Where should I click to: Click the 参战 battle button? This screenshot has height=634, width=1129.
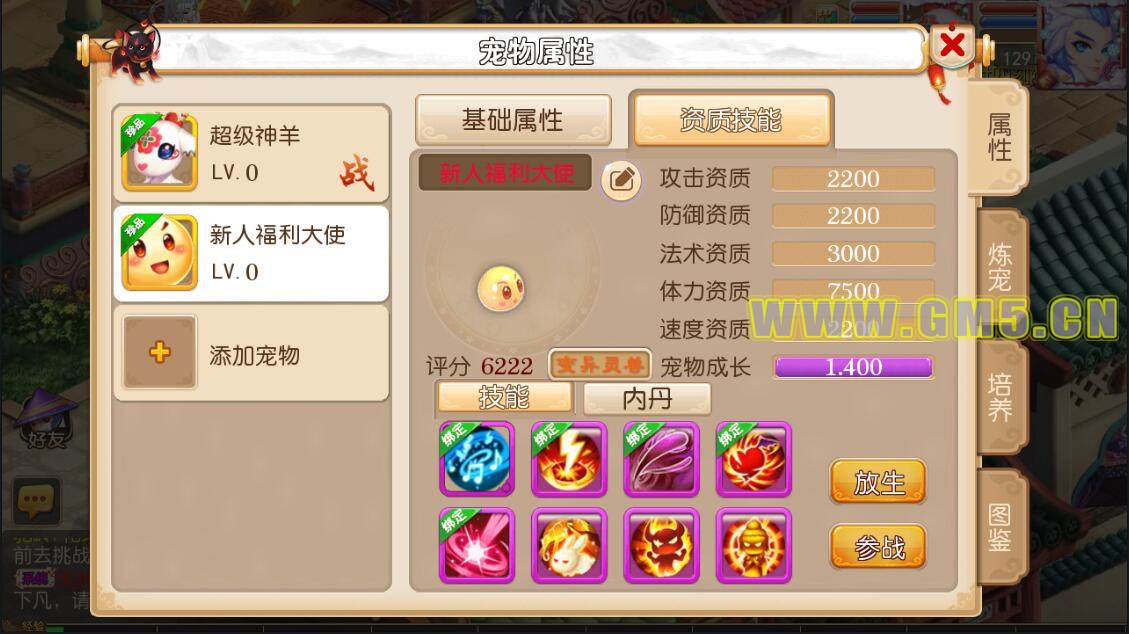[x=878, y=547]
